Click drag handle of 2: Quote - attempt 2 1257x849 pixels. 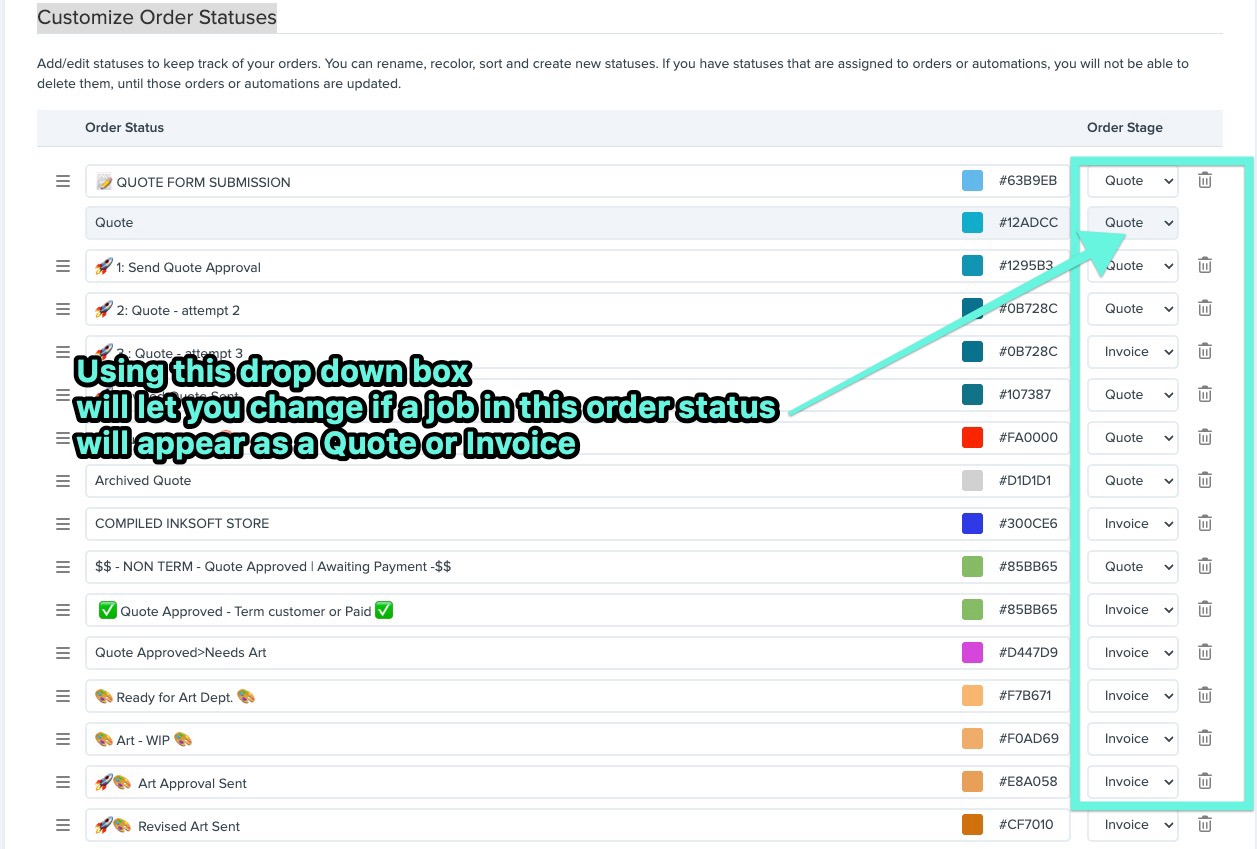(63, 309)
